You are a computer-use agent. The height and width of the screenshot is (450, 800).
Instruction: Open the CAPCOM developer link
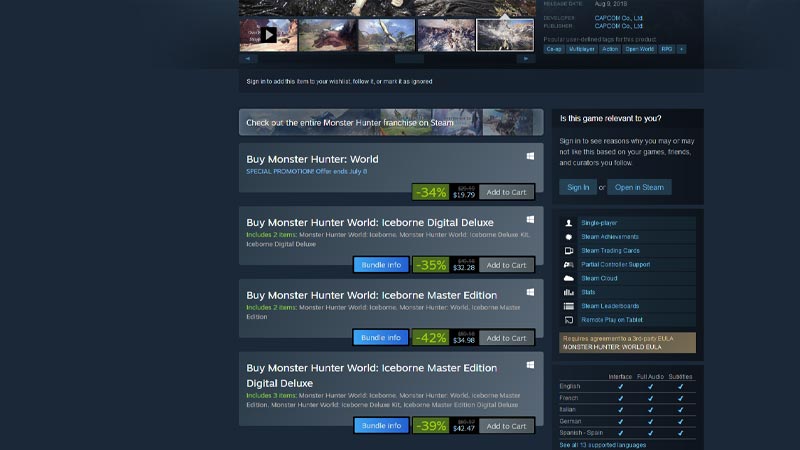618,18
